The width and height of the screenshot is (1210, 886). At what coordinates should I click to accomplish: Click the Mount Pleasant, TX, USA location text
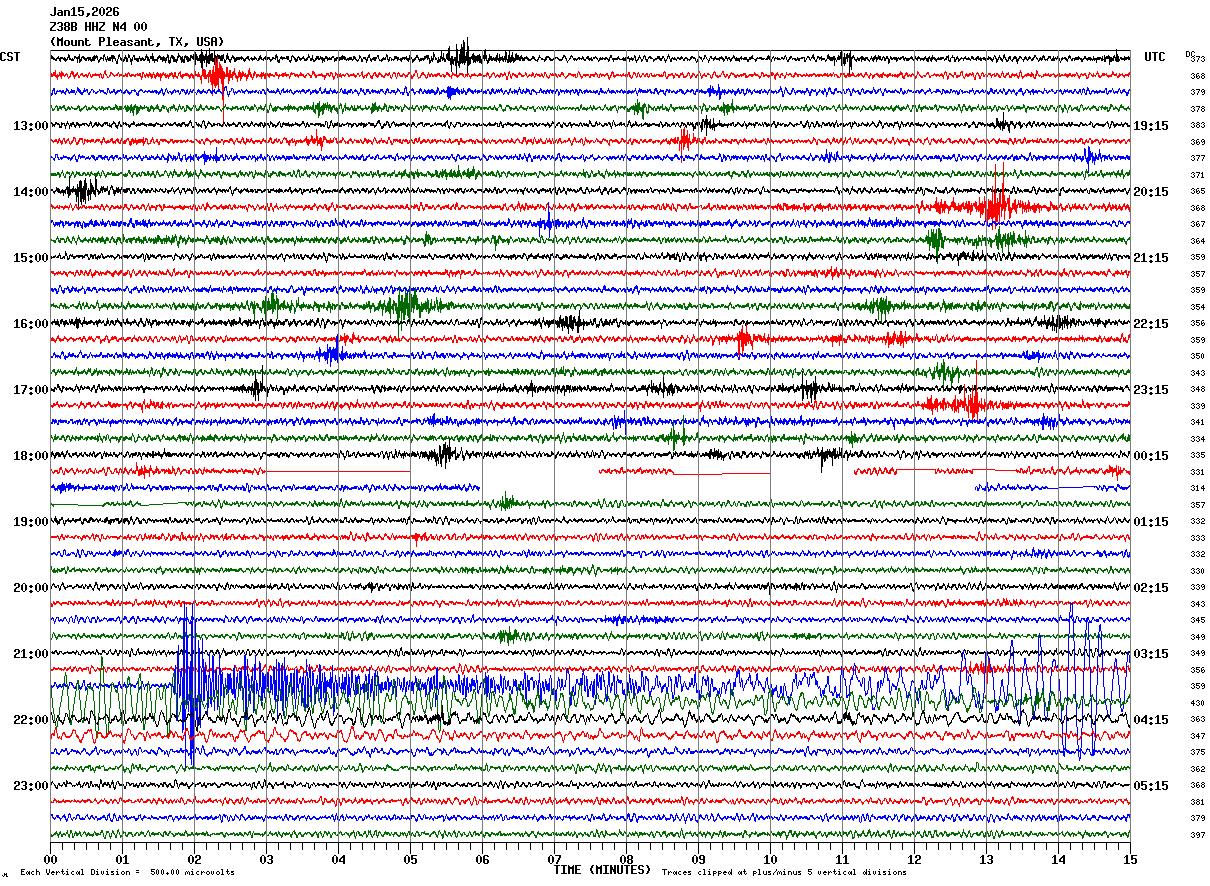point(137,42)
